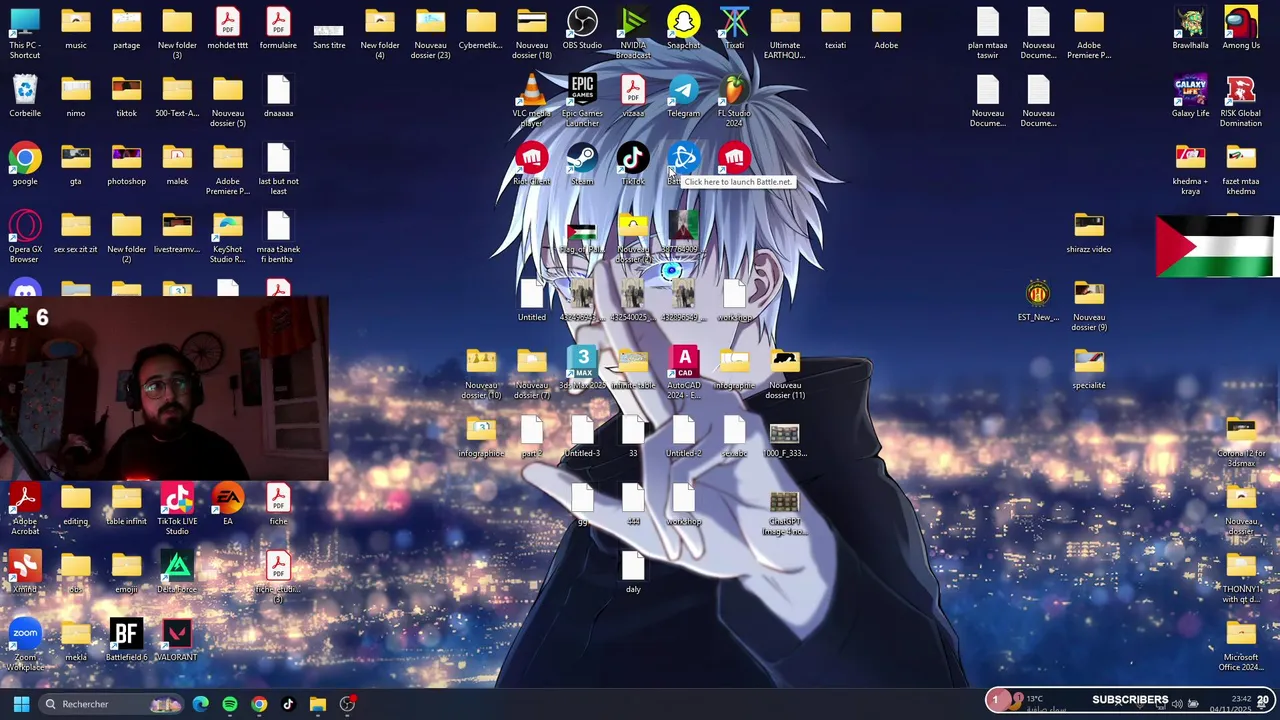Switch to OBS in the taskbar
1280x720 pixels.
(x=347, y=704)
